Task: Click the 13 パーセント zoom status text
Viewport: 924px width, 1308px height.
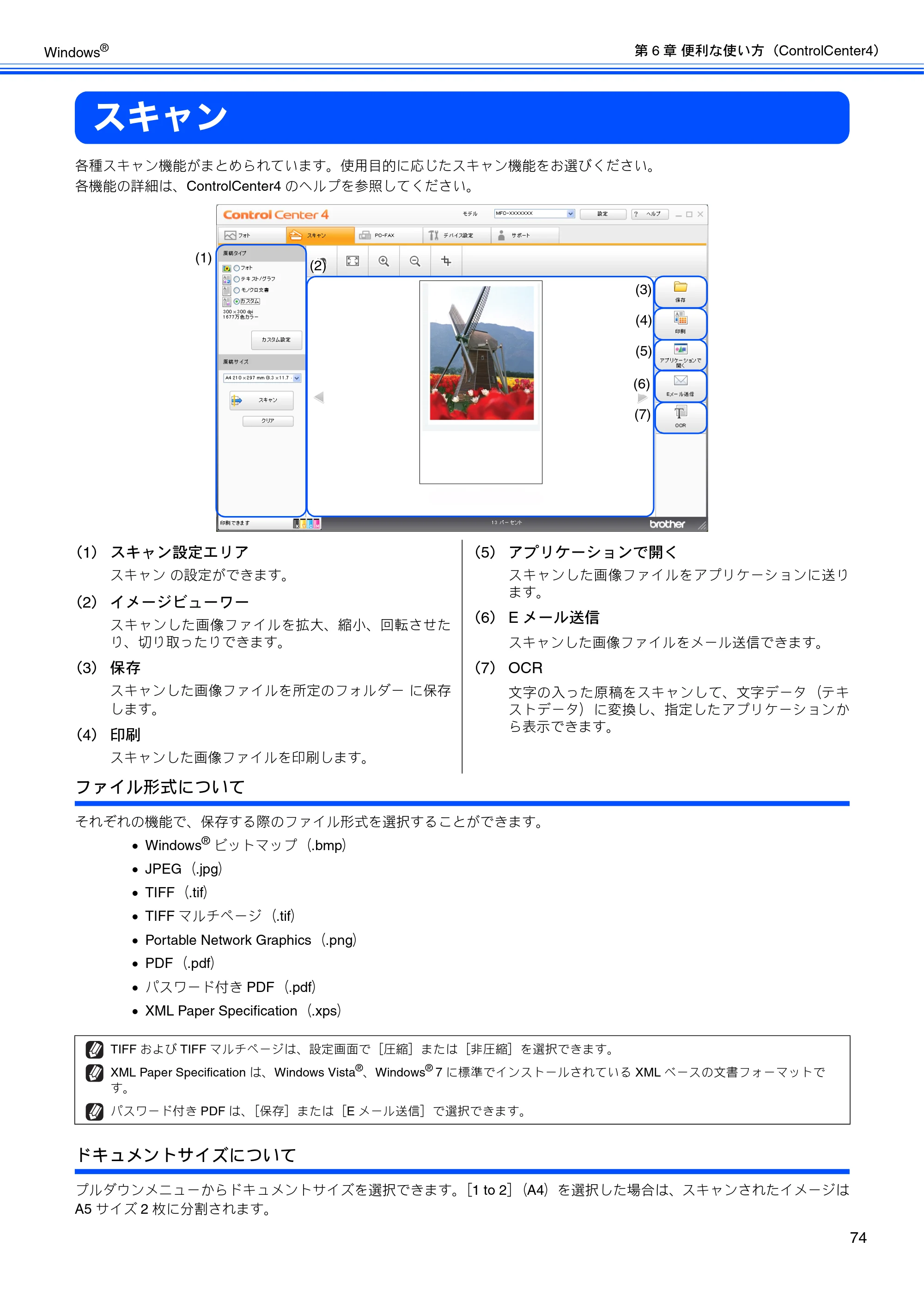Action: 506,523
